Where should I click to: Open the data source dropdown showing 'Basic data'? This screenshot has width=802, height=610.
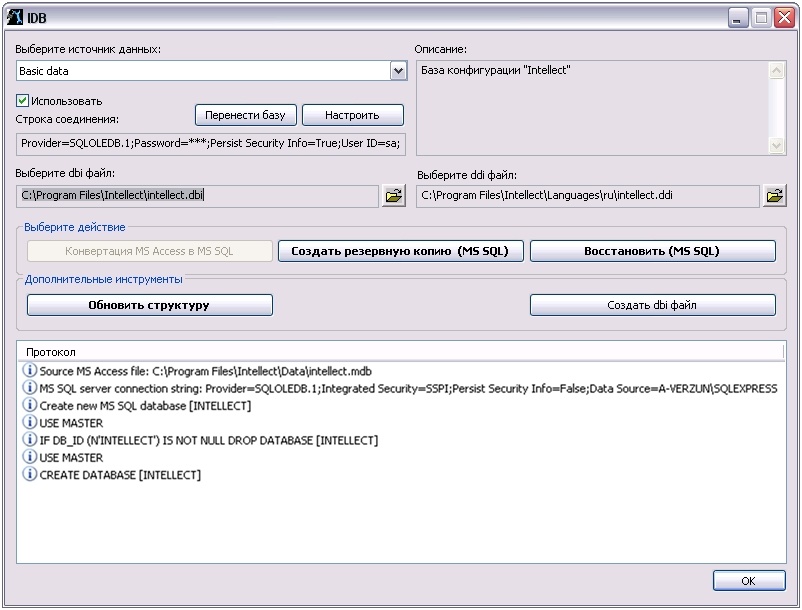[x=398, y=71]
